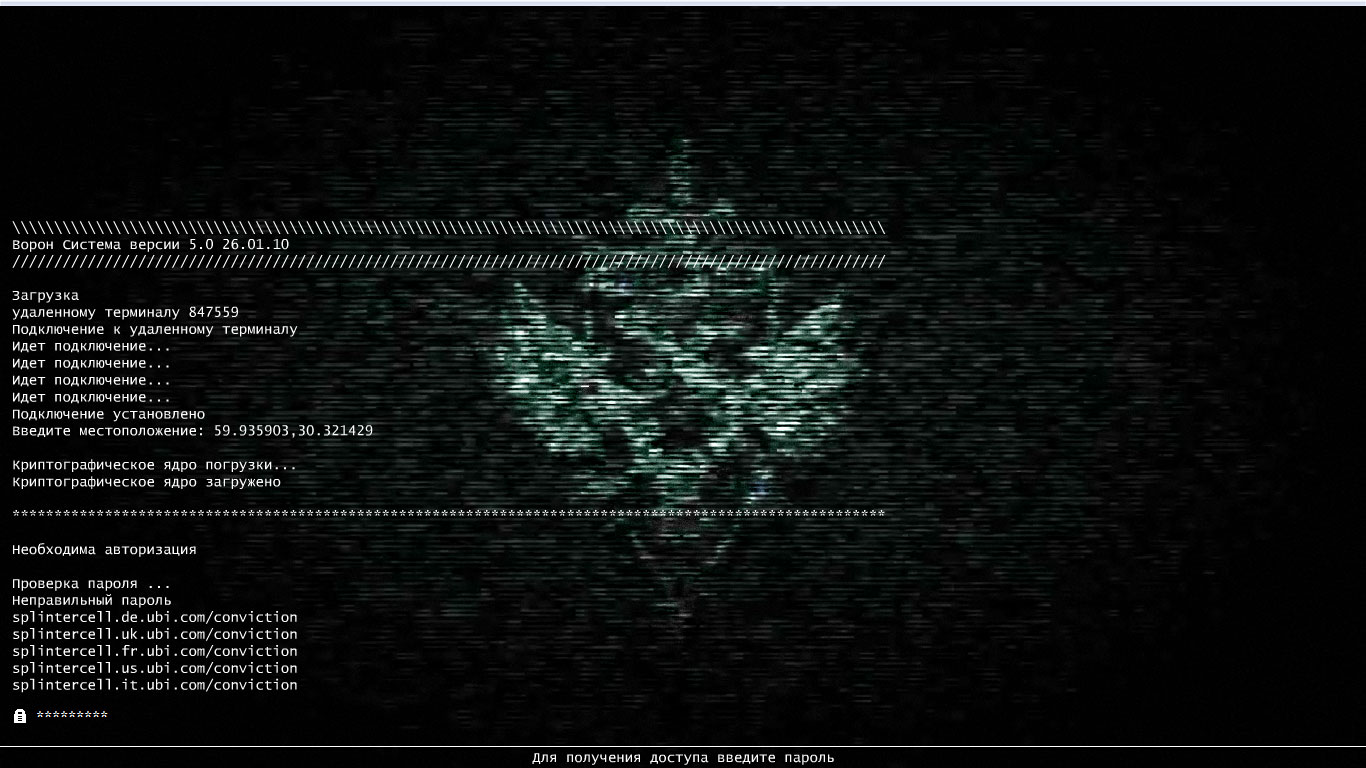
Task: Open splintercell.de.ubi.com/conviction link
Action: [155, 617]
